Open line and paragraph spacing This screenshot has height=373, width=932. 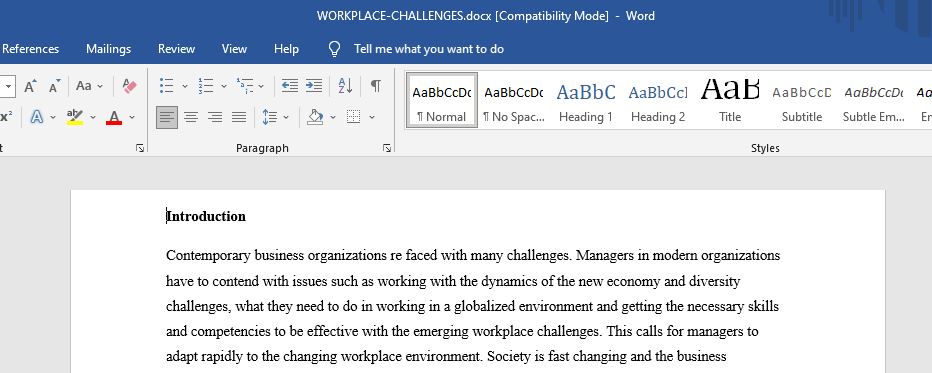tap(270, 117)
